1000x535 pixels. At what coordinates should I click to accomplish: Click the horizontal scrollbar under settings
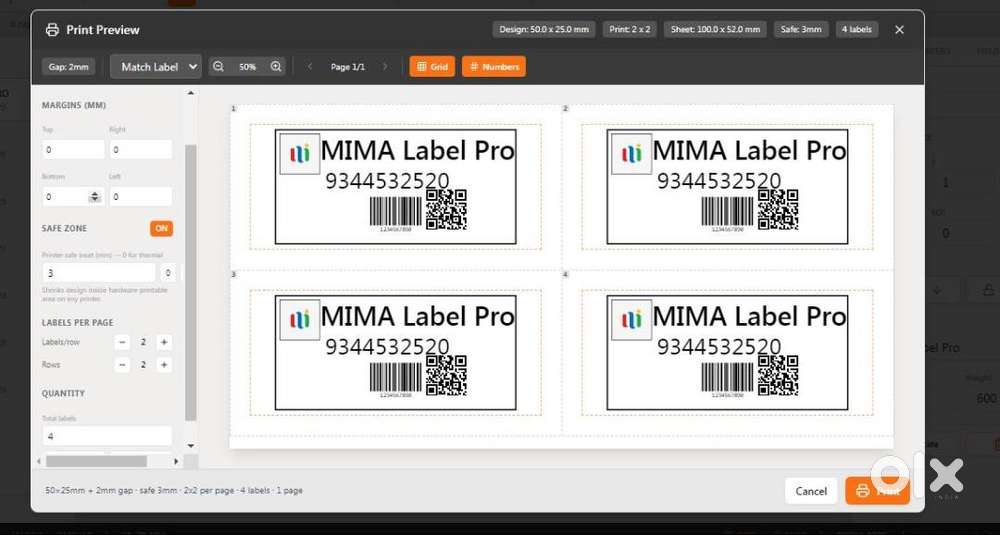[x=96, y=460]
